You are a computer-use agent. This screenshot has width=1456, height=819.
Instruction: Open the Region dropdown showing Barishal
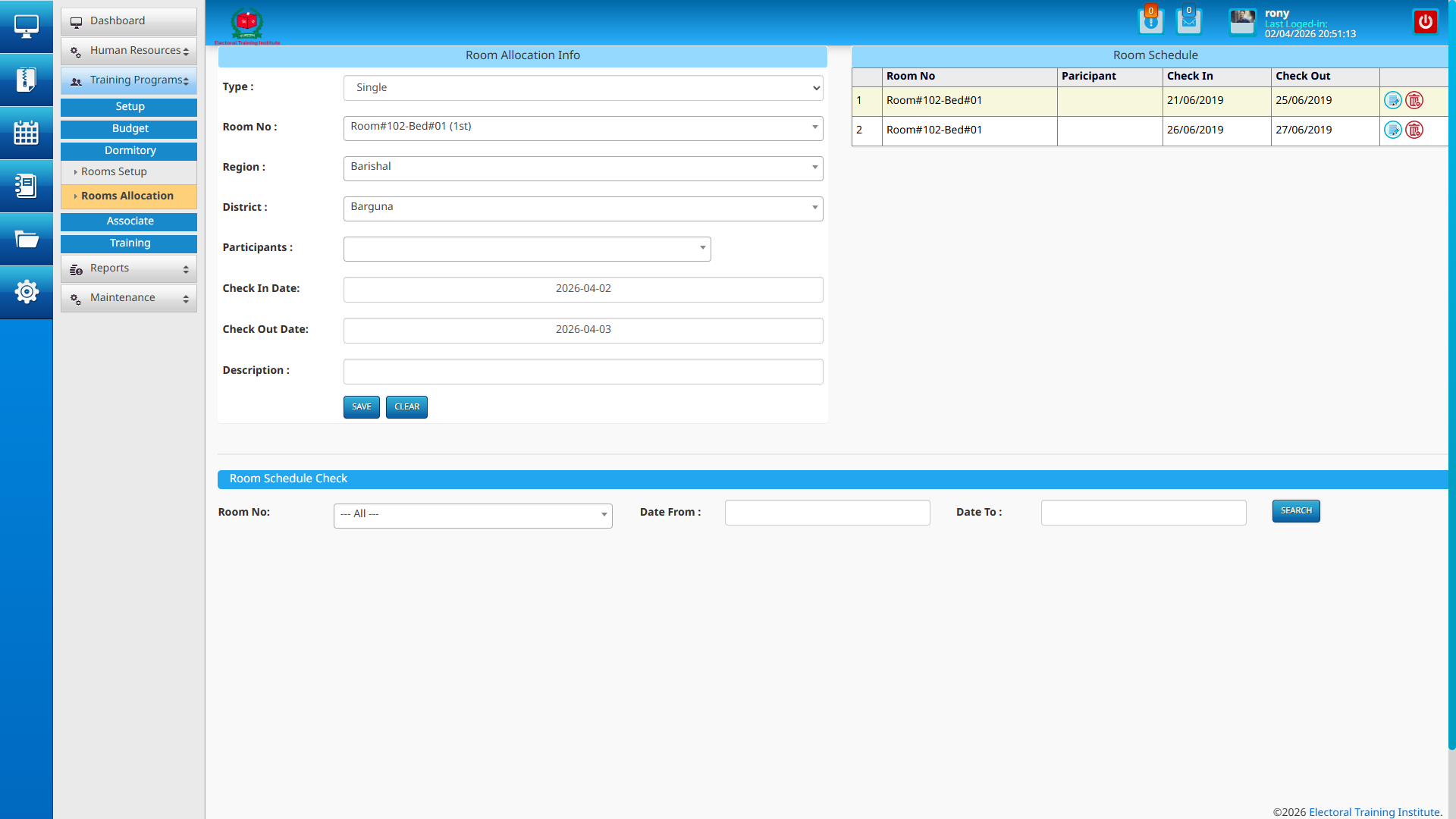(x=582, y=168)
